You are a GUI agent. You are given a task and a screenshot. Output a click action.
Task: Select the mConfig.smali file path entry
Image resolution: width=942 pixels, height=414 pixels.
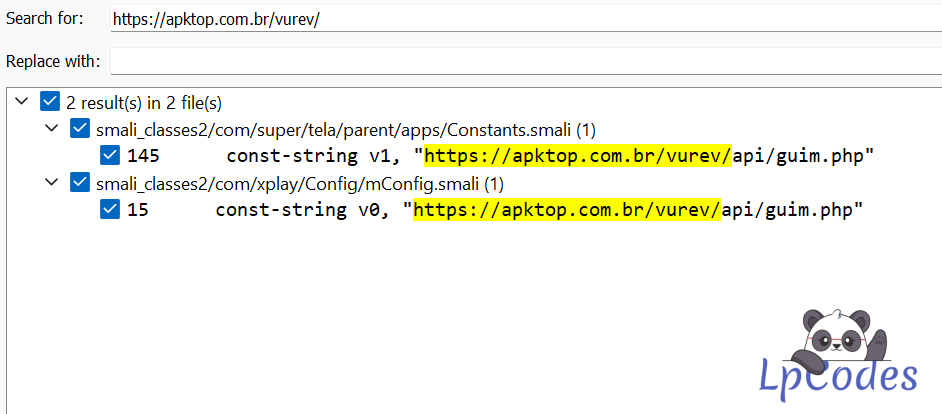pyautogui.click(x=300, y=183)
